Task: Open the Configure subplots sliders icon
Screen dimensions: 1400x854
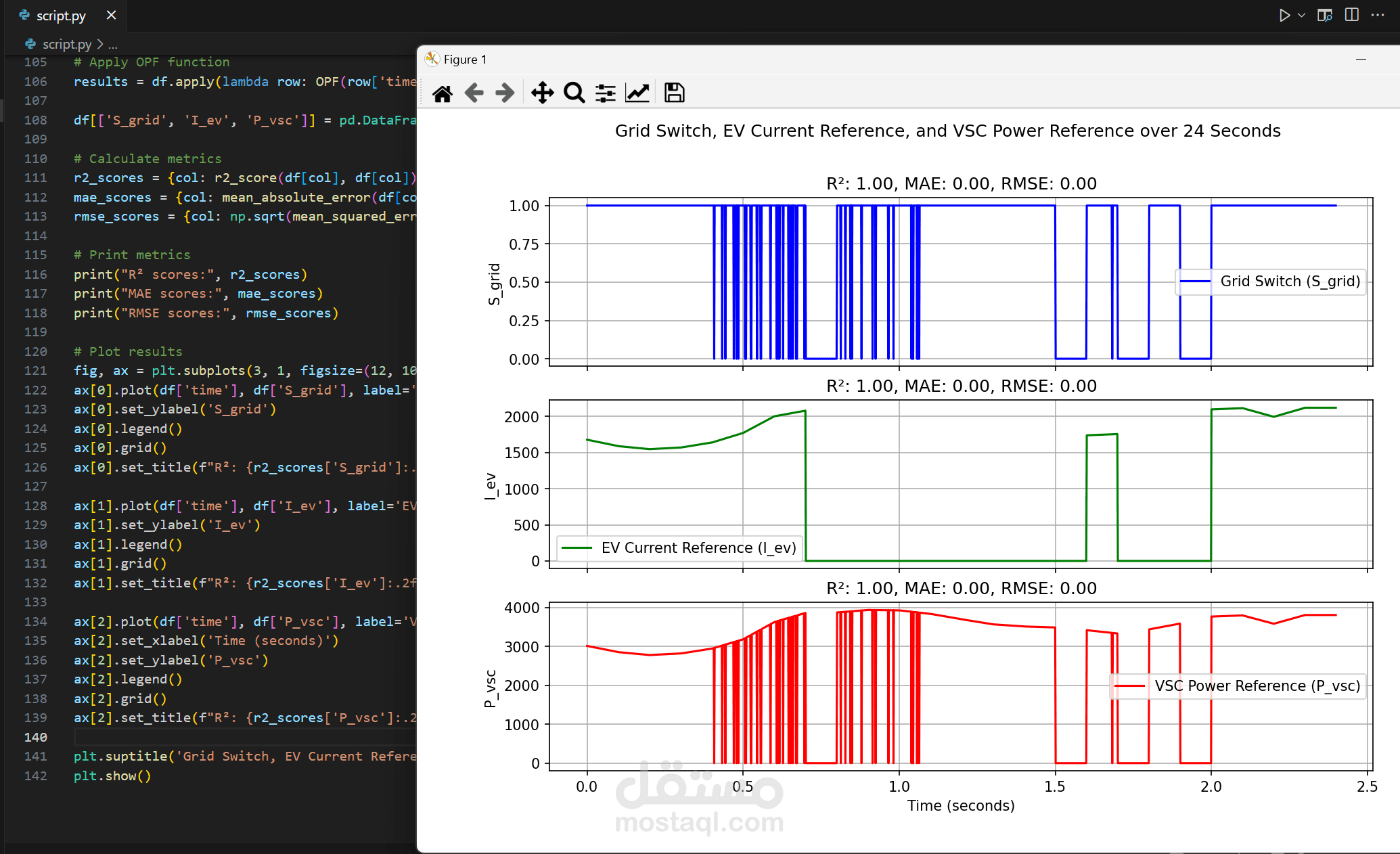Action: (x=605, y=93)
